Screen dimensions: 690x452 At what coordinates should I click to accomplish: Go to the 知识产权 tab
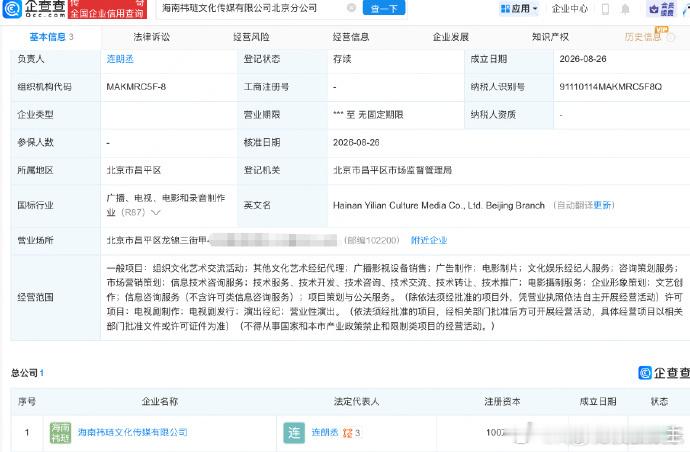coord(550,37)
